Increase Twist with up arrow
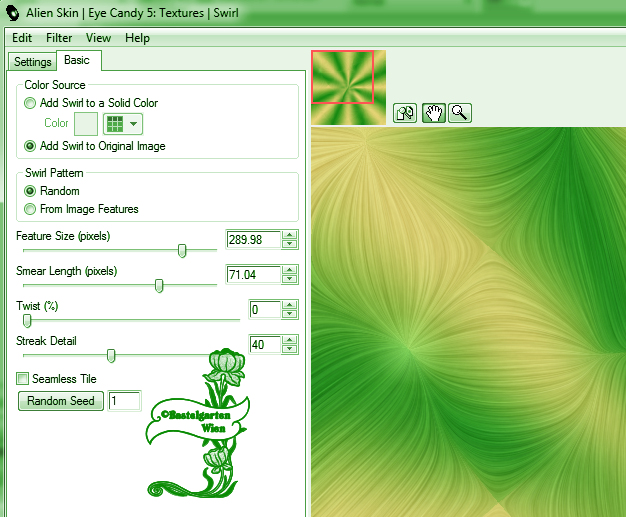 click(290, 305)
